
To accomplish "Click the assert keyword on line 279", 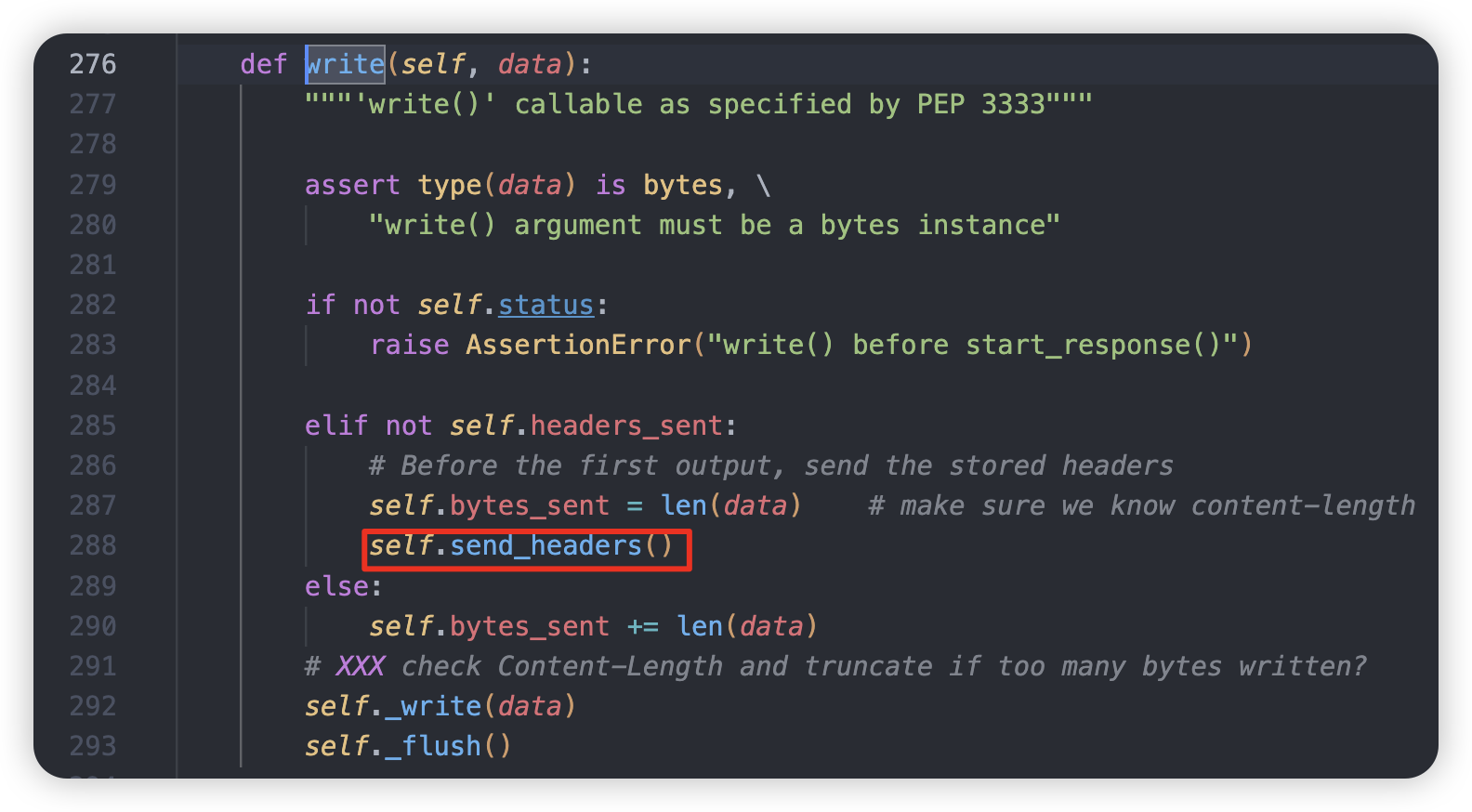I will coord(352,185).
